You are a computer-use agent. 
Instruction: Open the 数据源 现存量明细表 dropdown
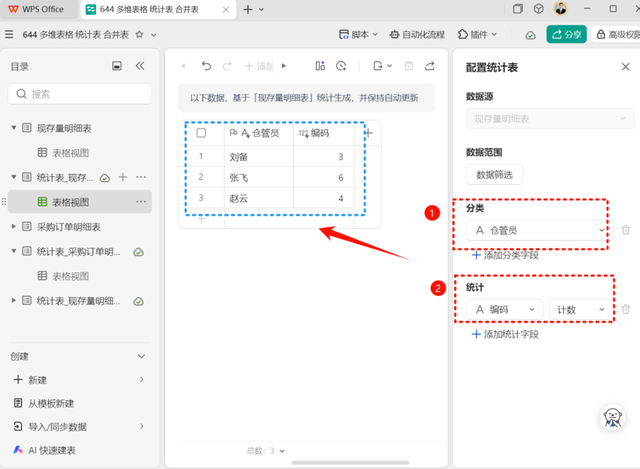[550, 119]
